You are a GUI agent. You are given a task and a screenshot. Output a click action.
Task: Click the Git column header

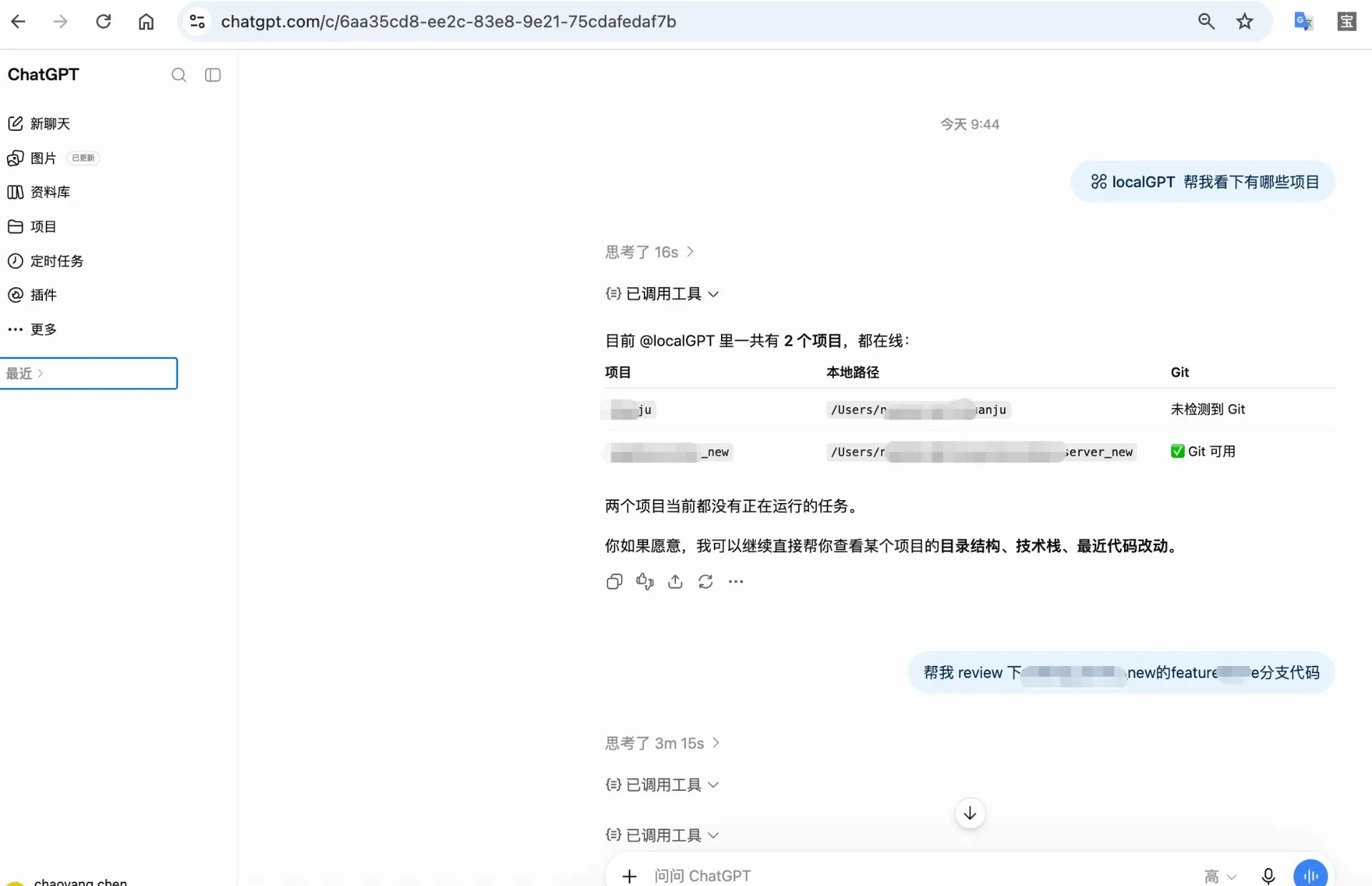point(1180,372)
